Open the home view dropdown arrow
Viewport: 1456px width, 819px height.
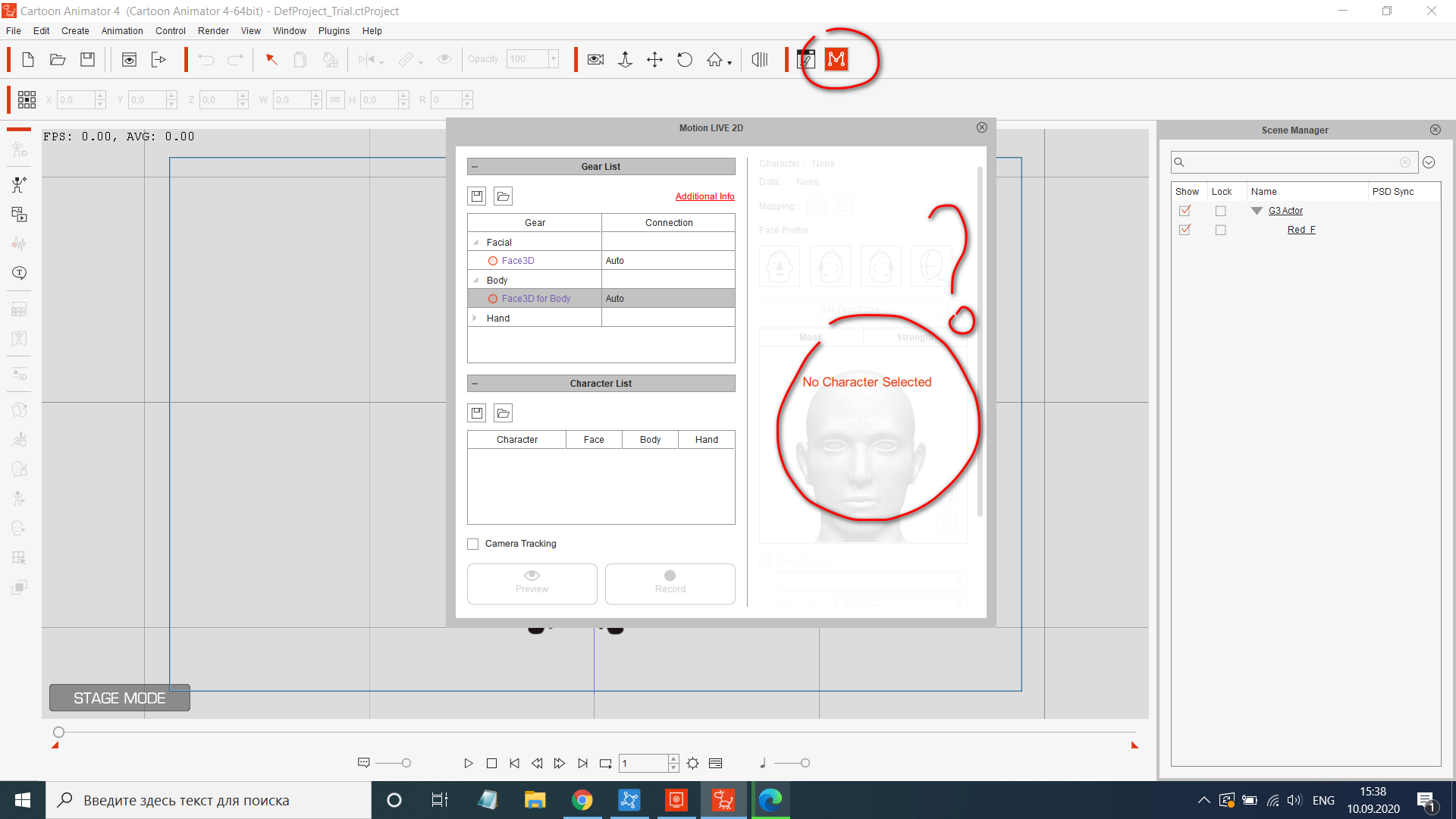tap(730, 63)
